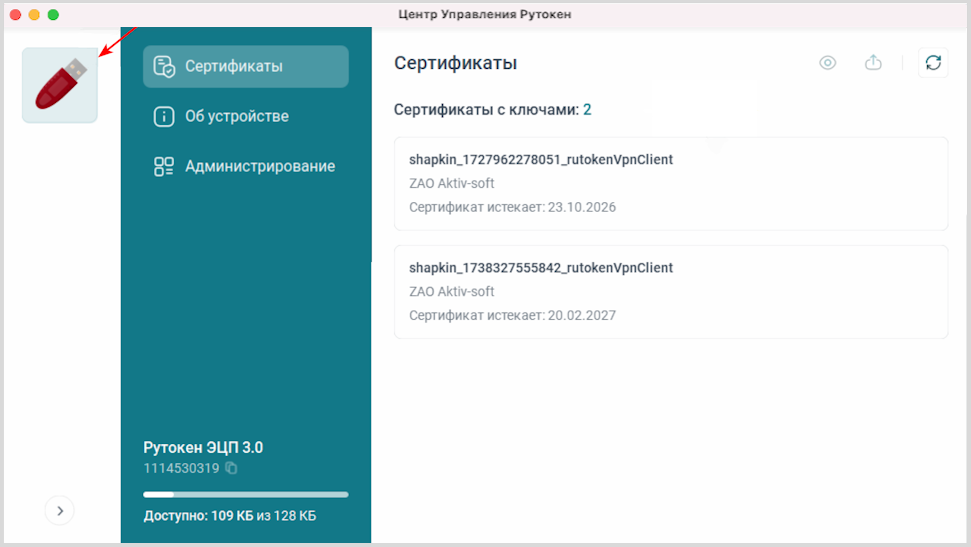Image resolution: width=971 pixels, height=547 pixels.
Task: Expand the device panel with the chevron
Action: point(60,511)
